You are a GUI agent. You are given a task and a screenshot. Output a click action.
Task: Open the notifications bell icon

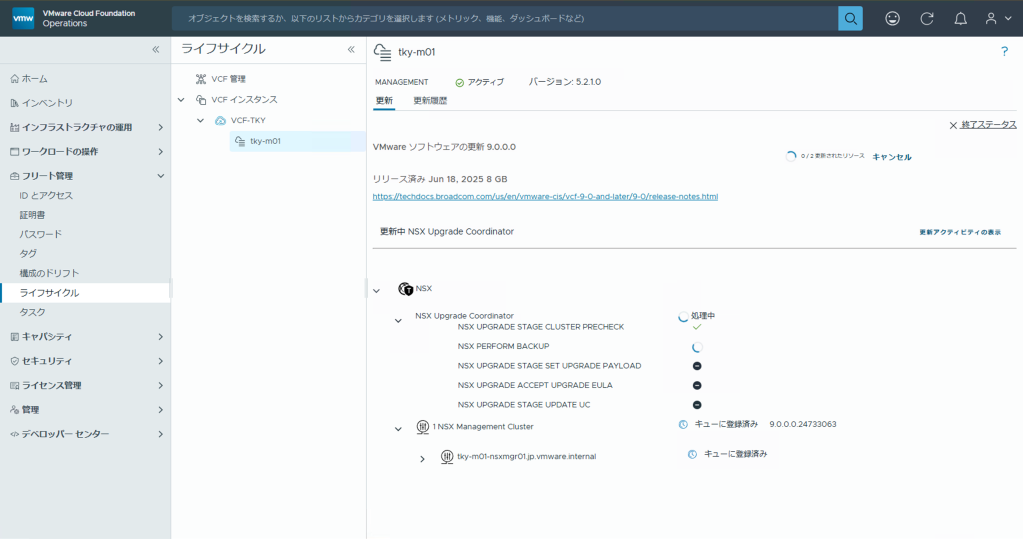pos(960,18)
